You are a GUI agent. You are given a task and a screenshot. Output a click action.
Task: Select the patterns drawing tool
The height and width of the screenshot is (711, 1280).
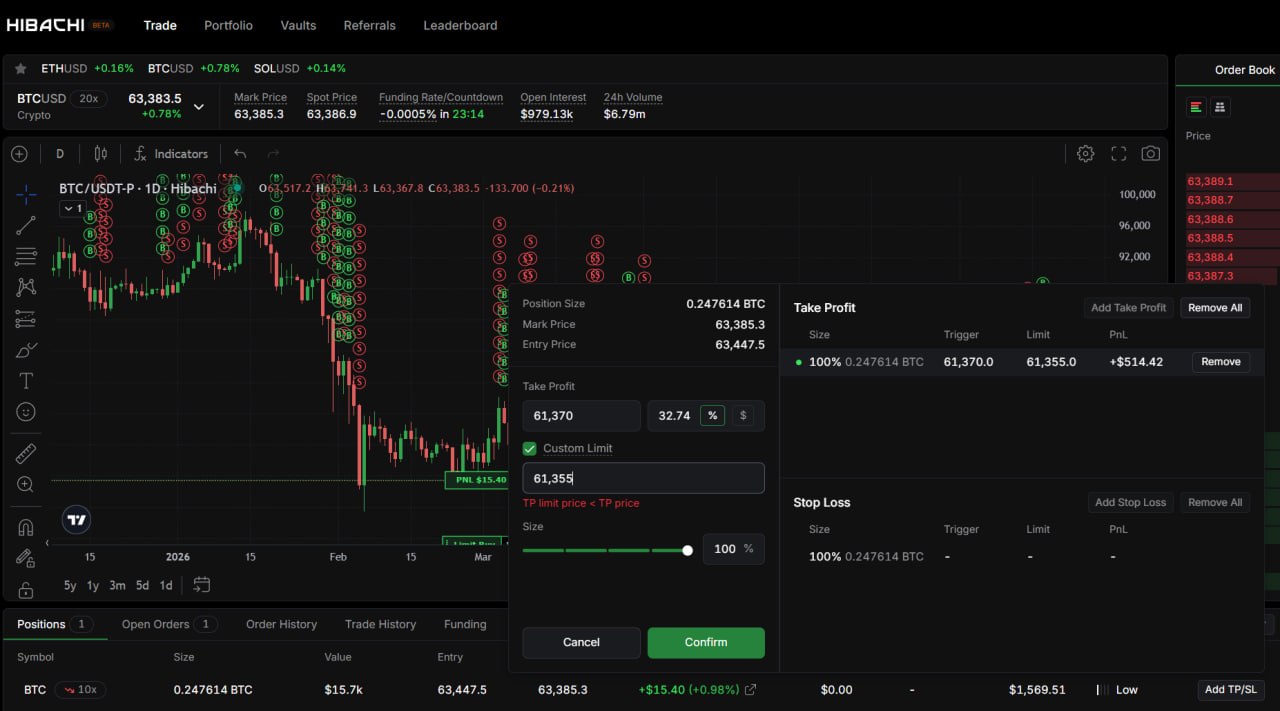[x=26, y=287]
